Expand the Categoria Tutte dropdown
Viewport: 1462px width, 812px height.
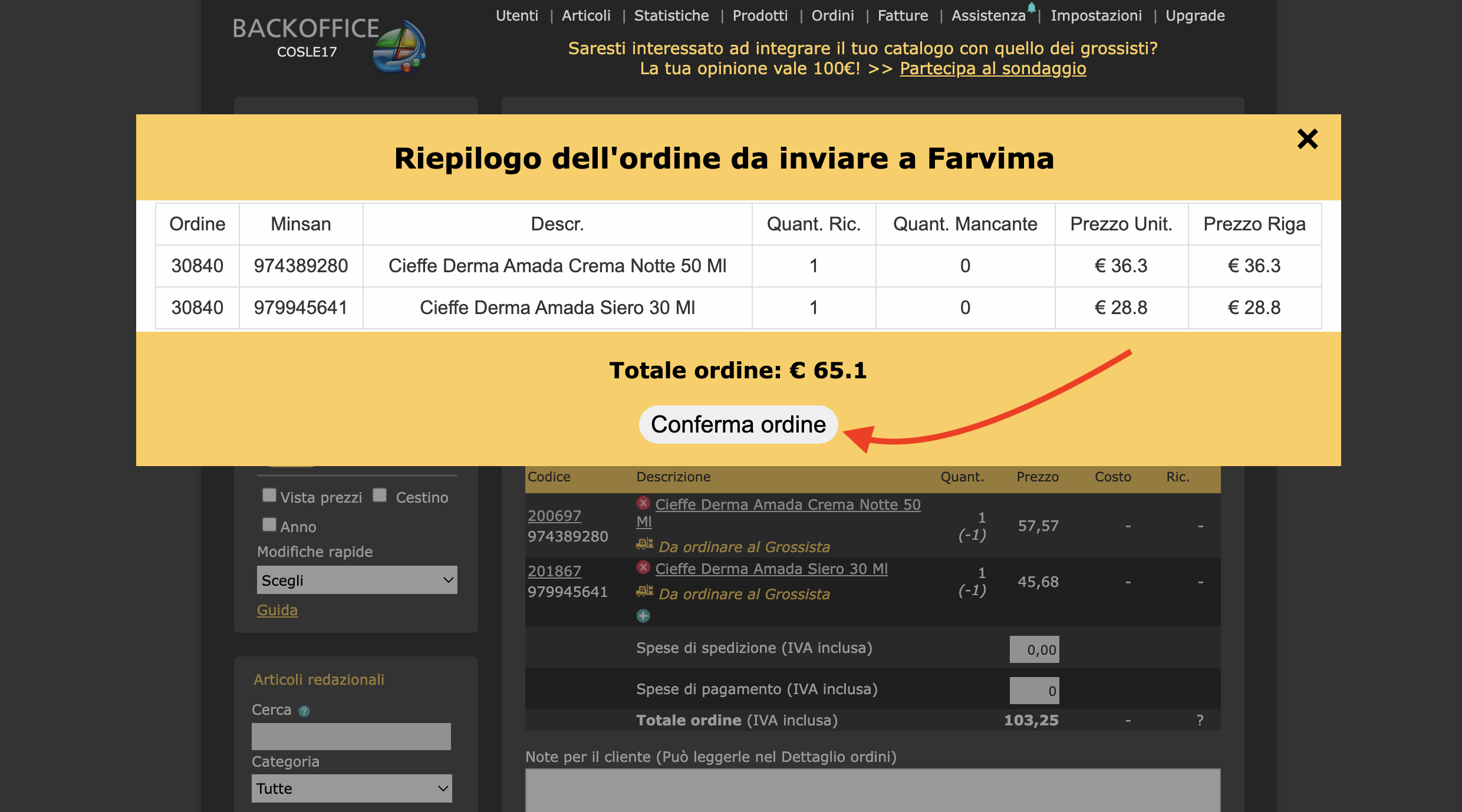pos(351,788)
